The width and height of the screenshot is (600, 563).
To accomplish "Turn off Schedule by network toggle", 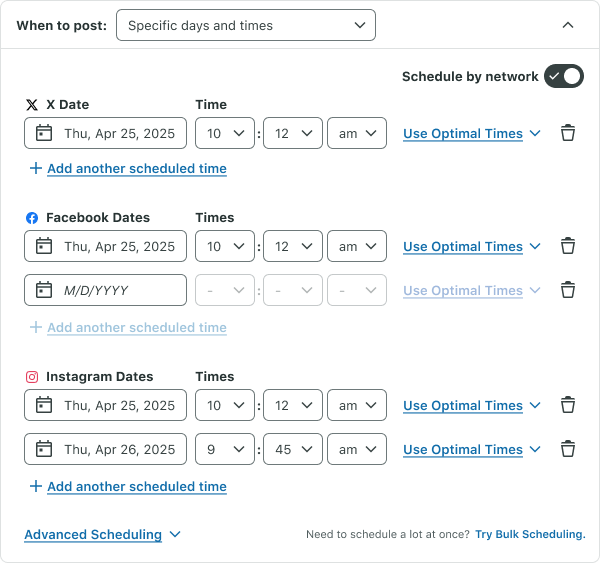I will click(x=563, y=76).
